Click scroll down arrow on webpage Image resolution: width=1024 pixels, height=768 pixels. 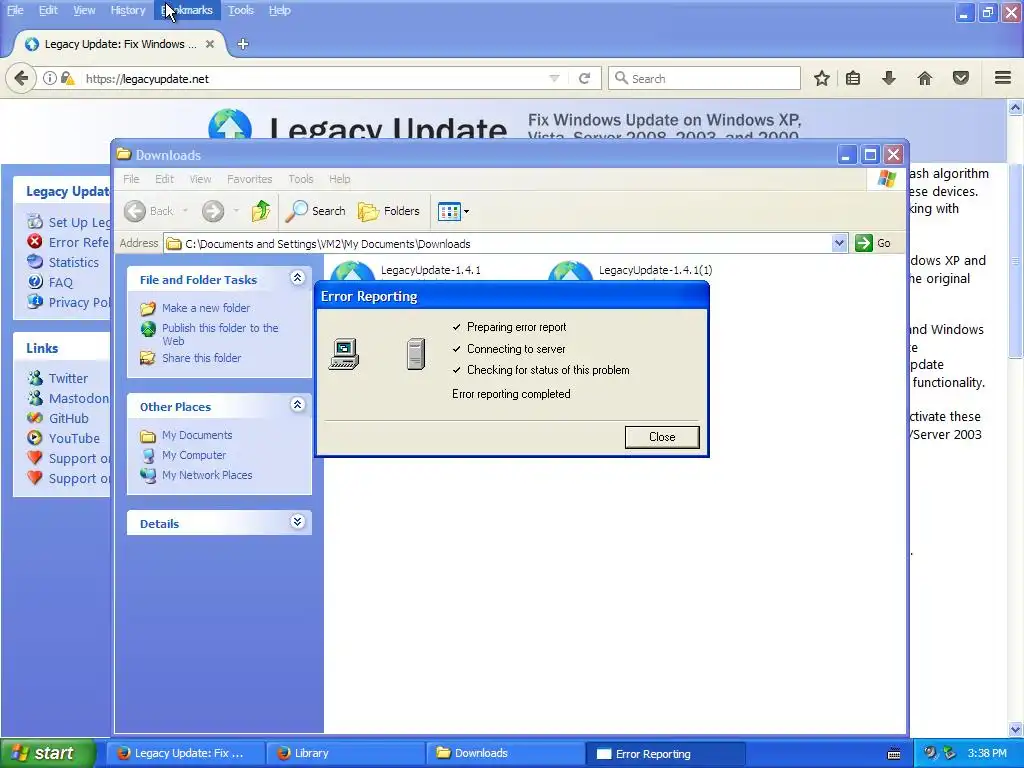click(x=1016, y=729)
